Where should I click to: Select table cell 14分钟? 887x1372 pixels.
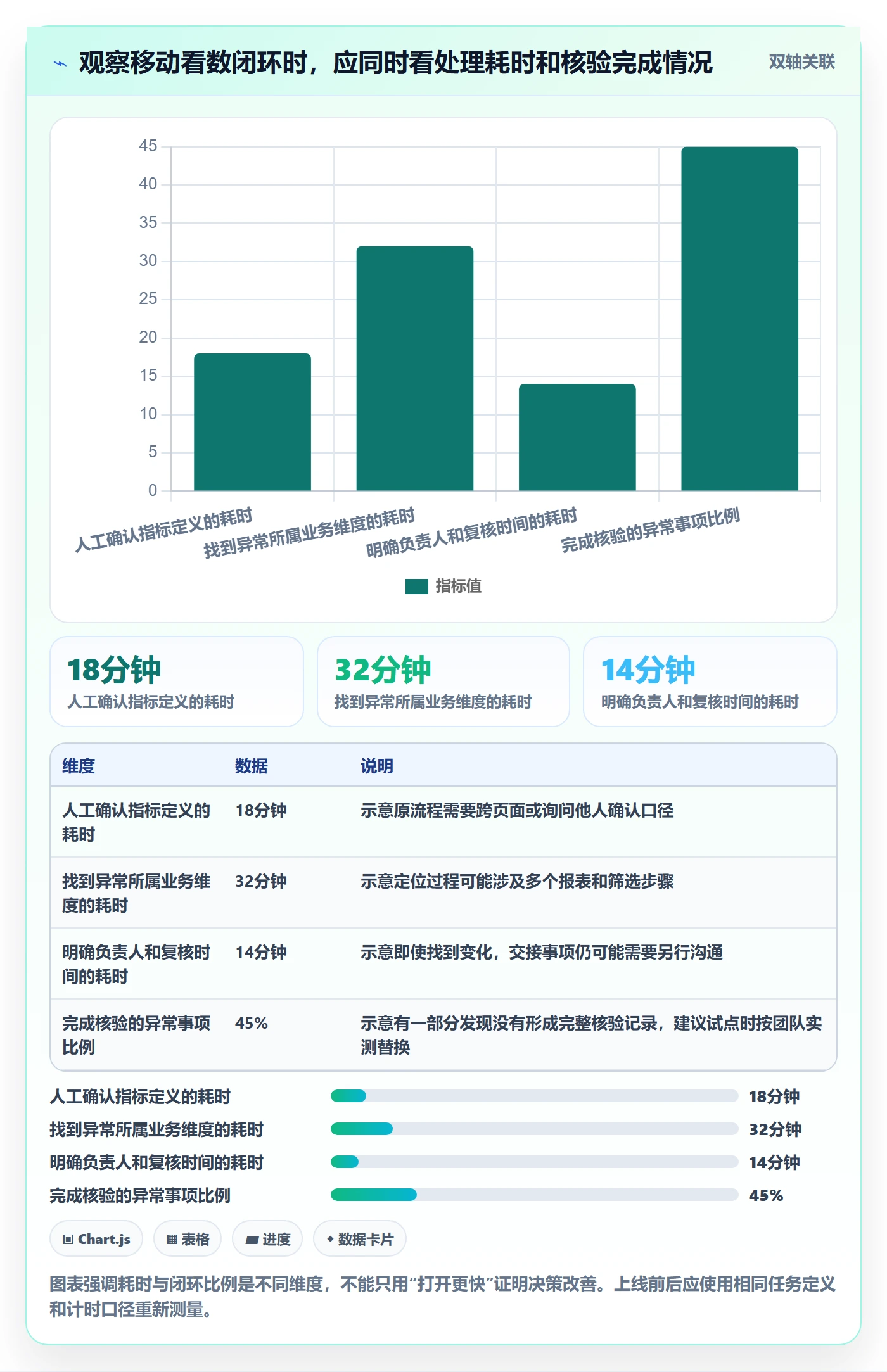point(261,952)
